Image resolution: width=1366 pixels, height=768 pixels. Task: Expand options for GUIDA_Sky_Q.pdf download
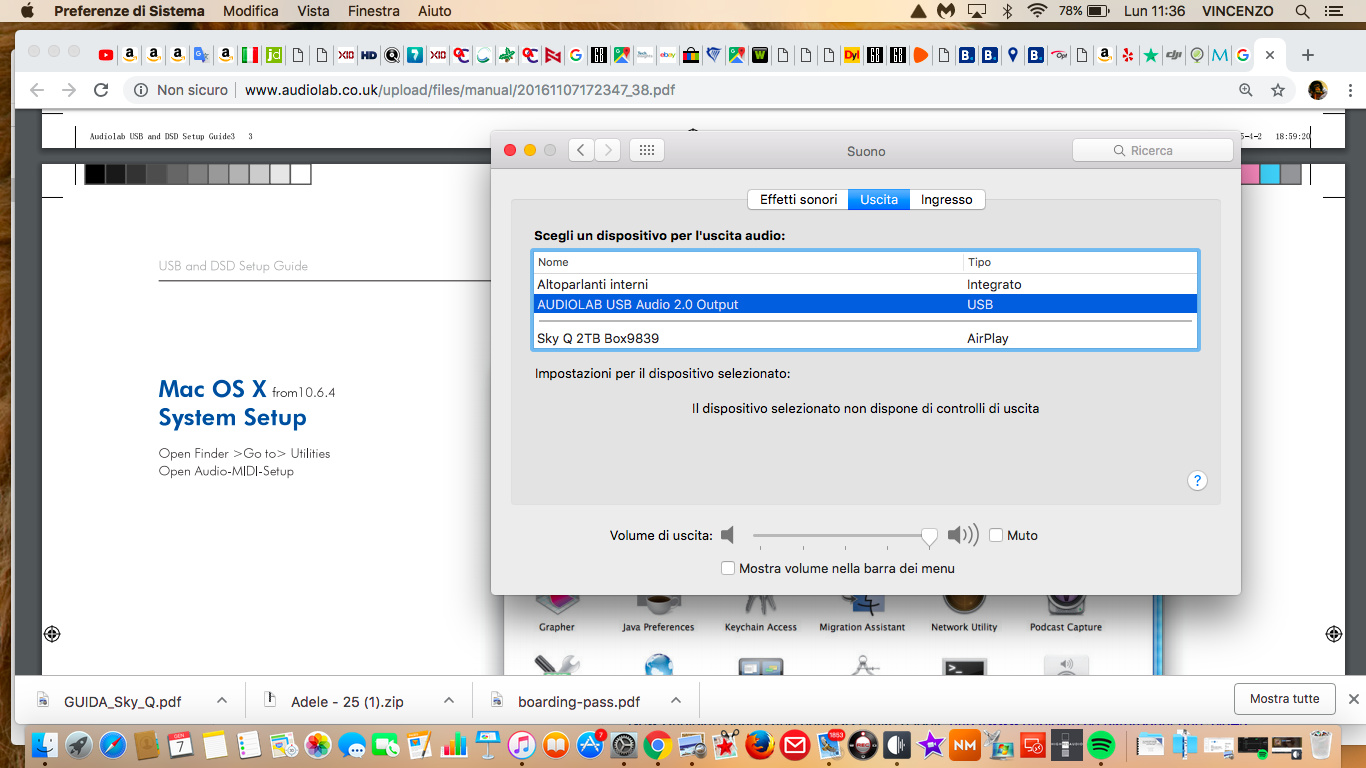point(222,701)
